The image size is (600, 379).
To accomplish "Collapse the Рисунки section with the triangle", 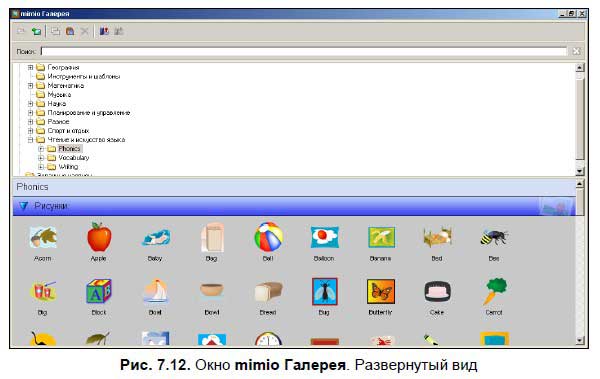I will click(x=24, y=206).
